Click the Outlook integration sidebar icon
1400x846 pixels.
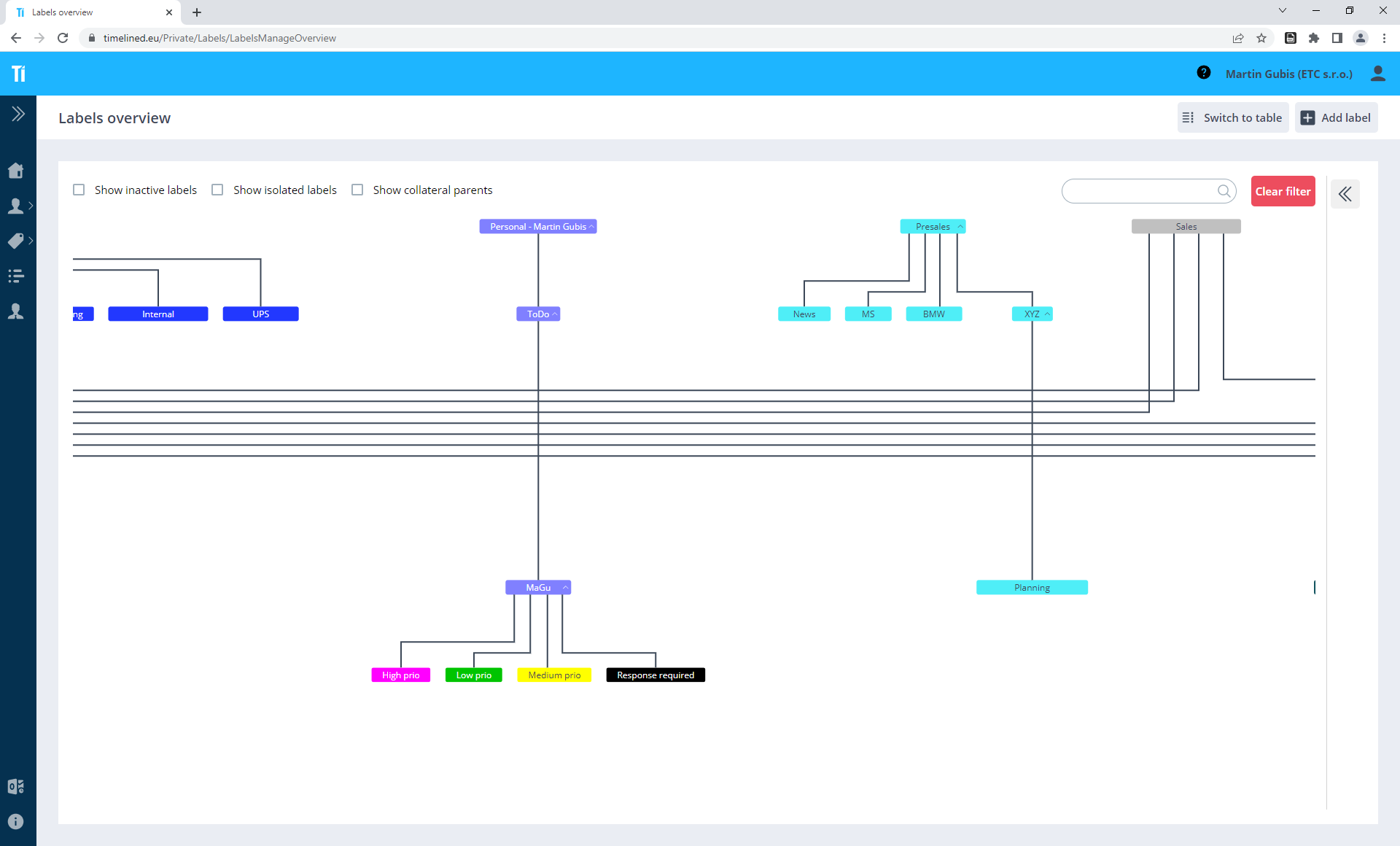16,786
